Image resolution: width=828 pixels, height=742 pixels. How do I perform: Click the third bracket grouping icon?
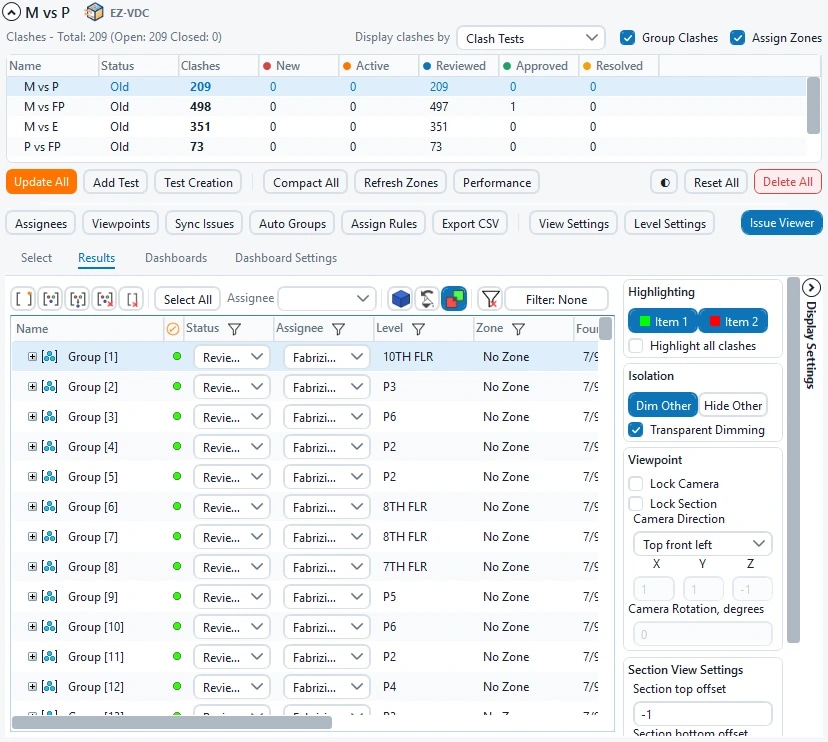pyautogui.click(x=78, y=299)
